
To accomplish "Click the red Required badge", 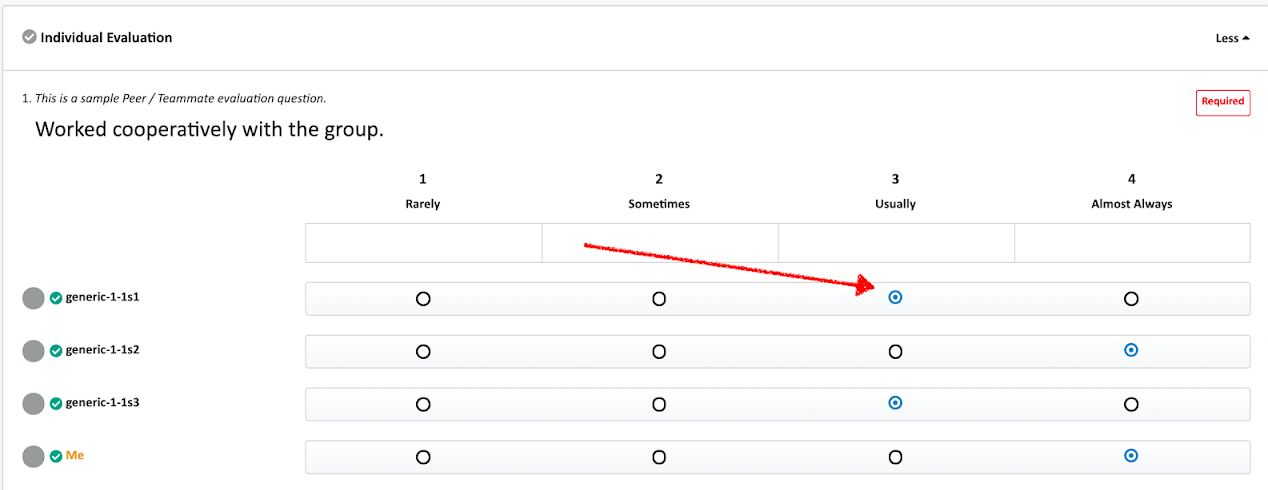I will [1222, 102].
